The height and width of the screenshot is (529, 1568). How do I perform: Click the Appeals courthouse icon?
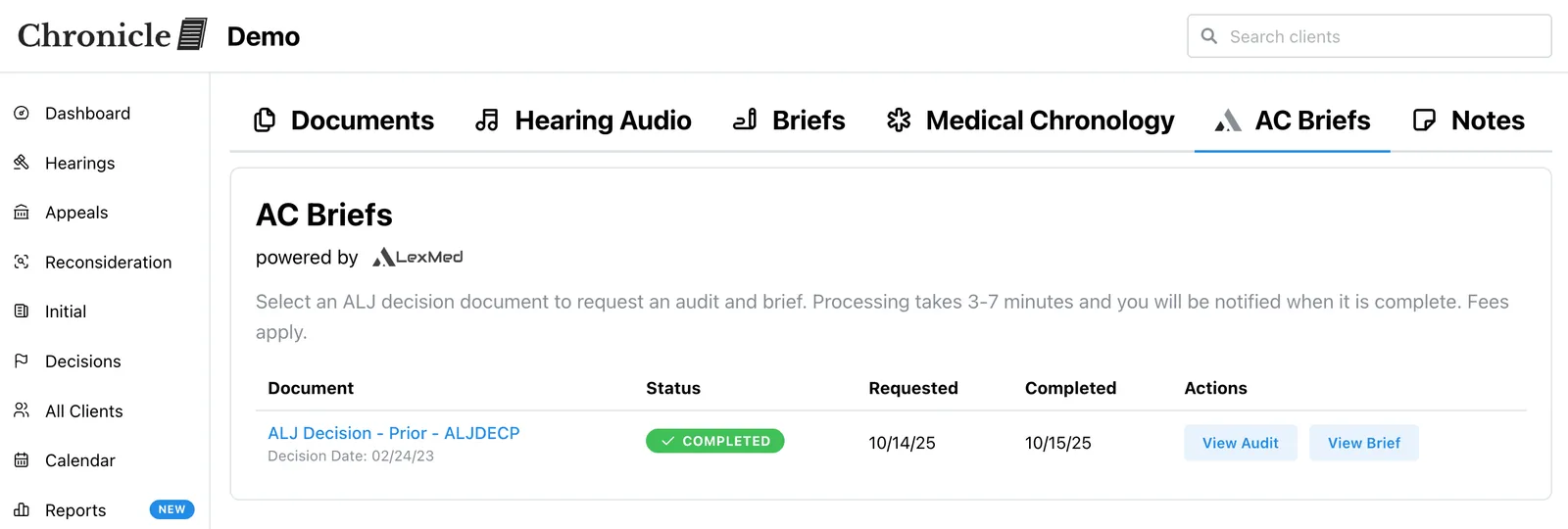click(x=22, y=213)
